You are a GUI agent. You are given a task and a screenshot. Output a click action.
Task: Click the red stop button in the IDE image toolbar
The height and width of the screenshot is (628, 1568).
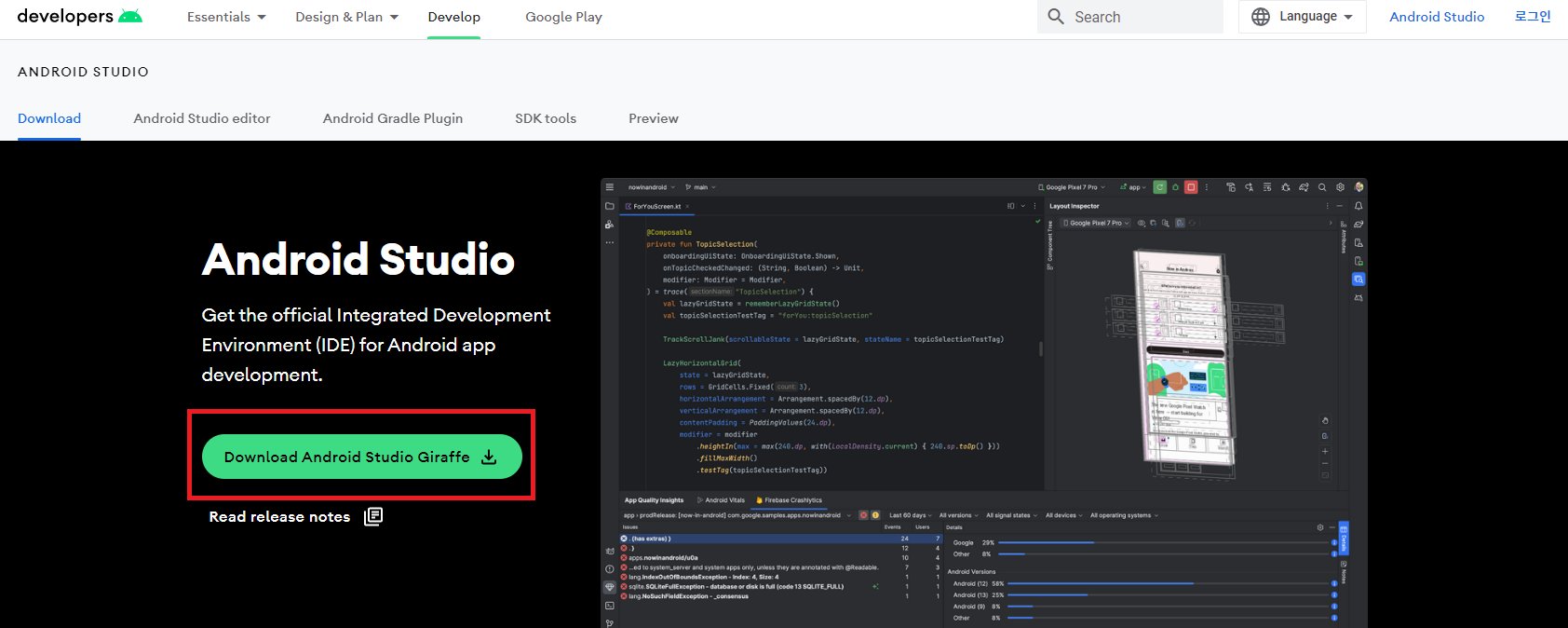click(1191, 187)
